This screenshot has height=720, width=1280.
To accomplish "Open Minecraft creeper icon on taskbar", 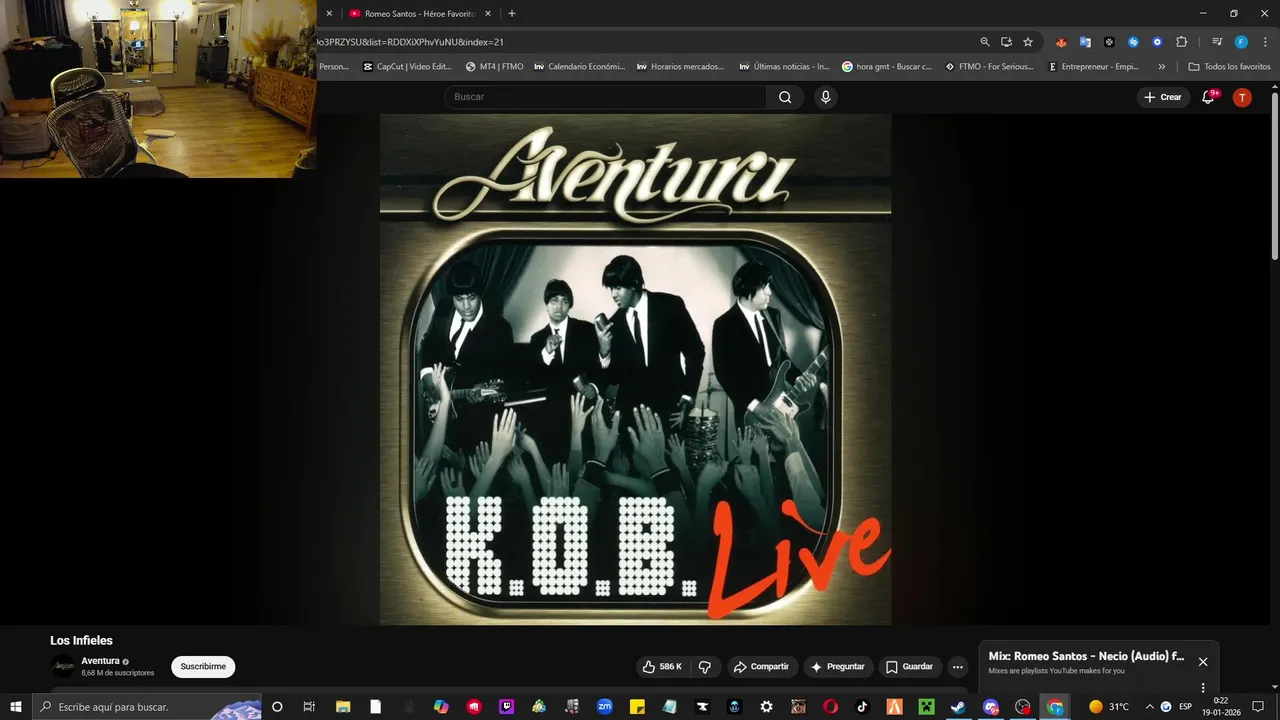I will [x=926, y=707].
